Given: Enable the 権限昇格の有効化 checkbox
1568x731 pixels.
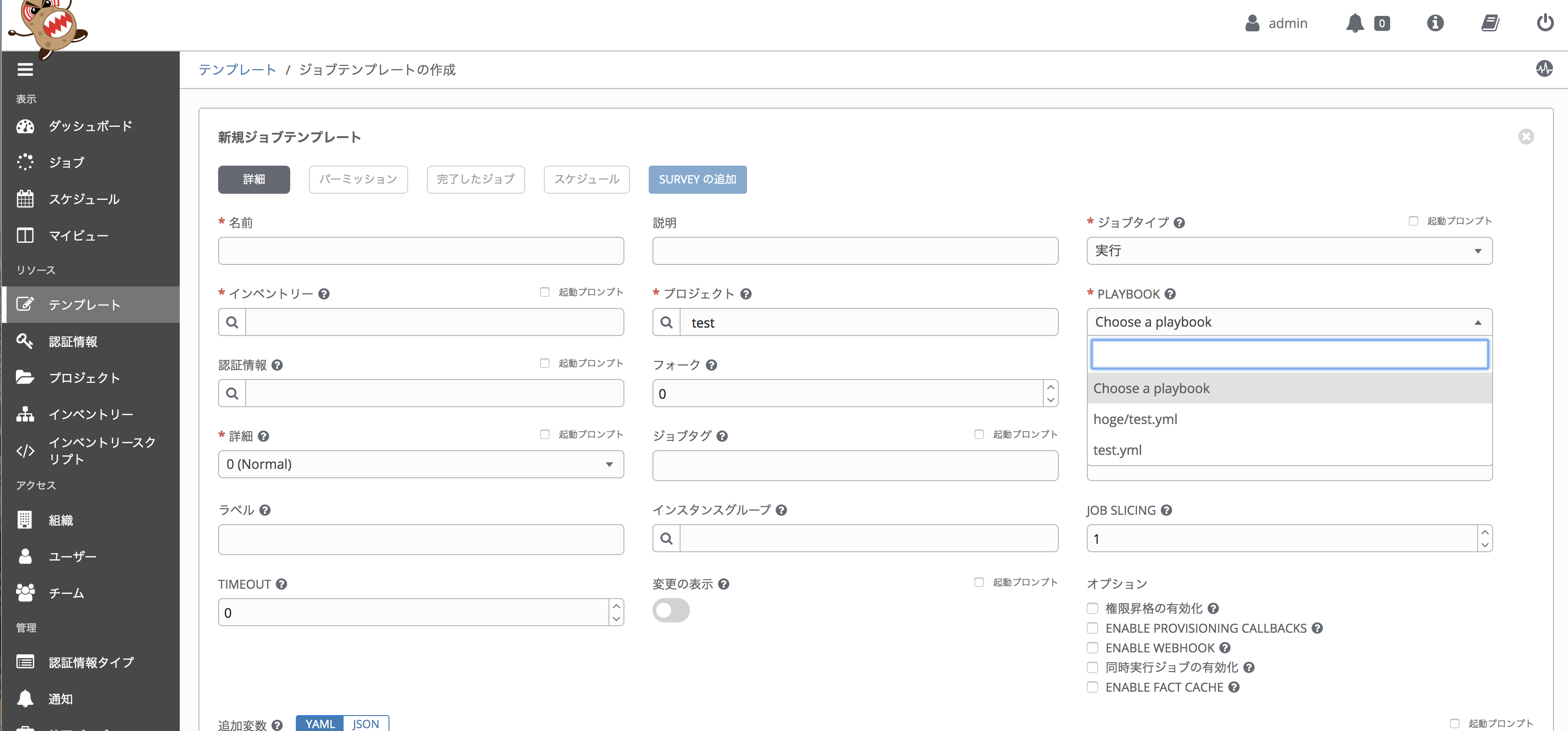Looking at the screenshot, I should [1092, 608].
